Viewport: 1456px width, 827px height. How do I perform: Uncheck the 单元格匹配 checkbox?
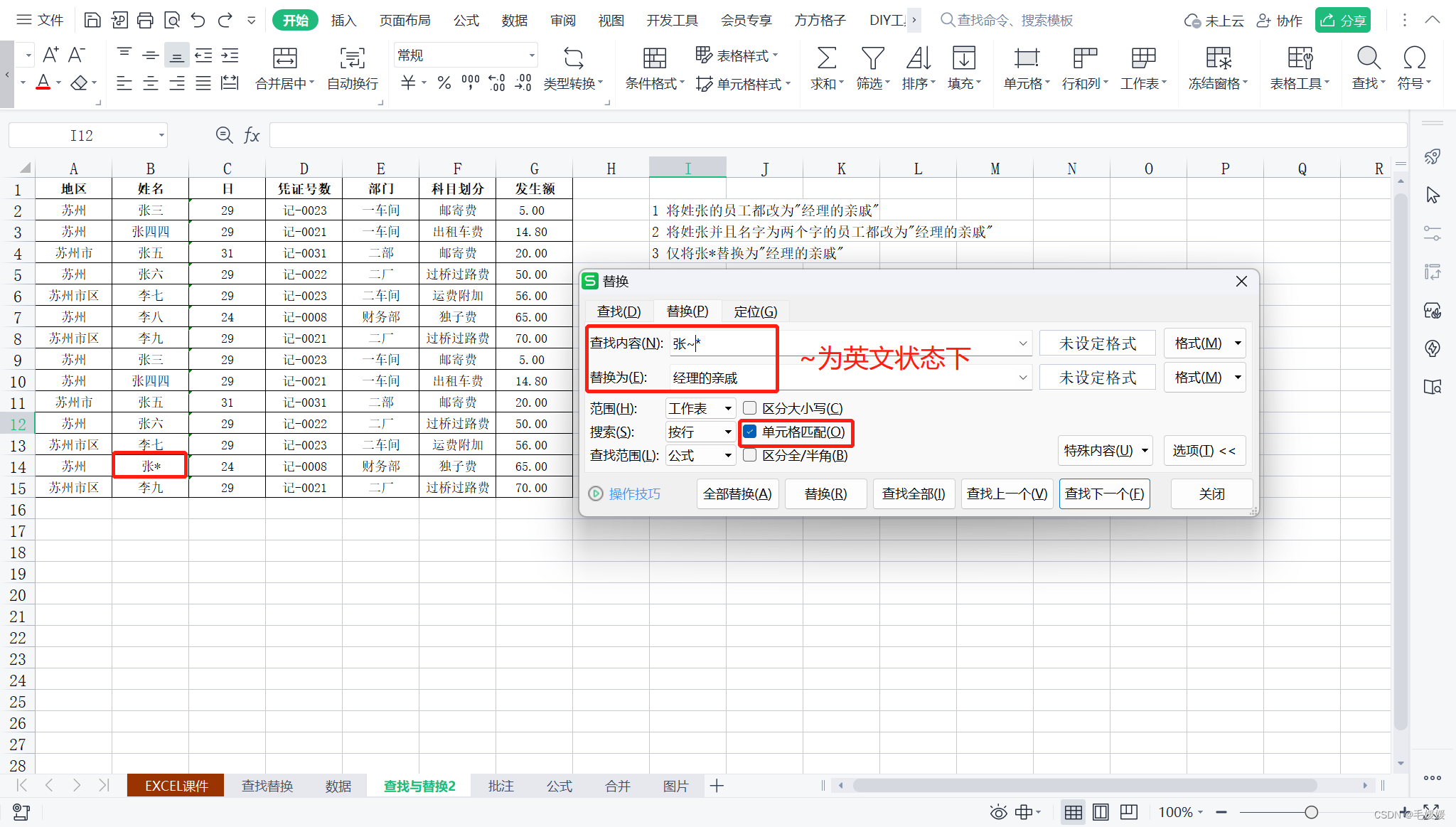pos(750,432)
